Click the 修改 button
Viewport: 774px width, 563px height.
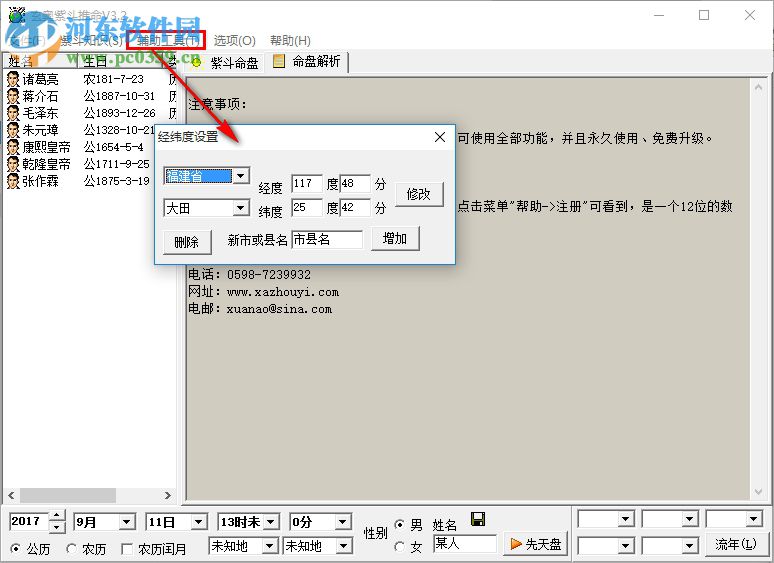pyautogui.click(x=419, y=194)
